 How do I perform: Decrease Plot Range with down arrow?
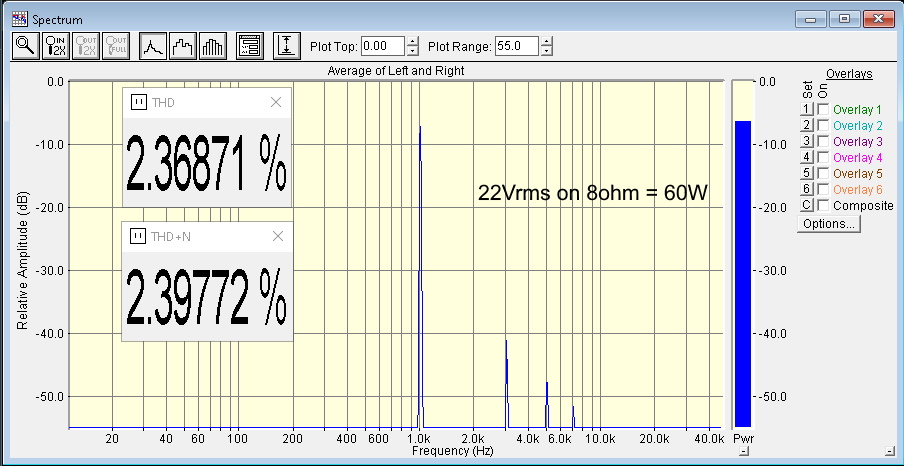pyautogui.click(x=546, y=51)
